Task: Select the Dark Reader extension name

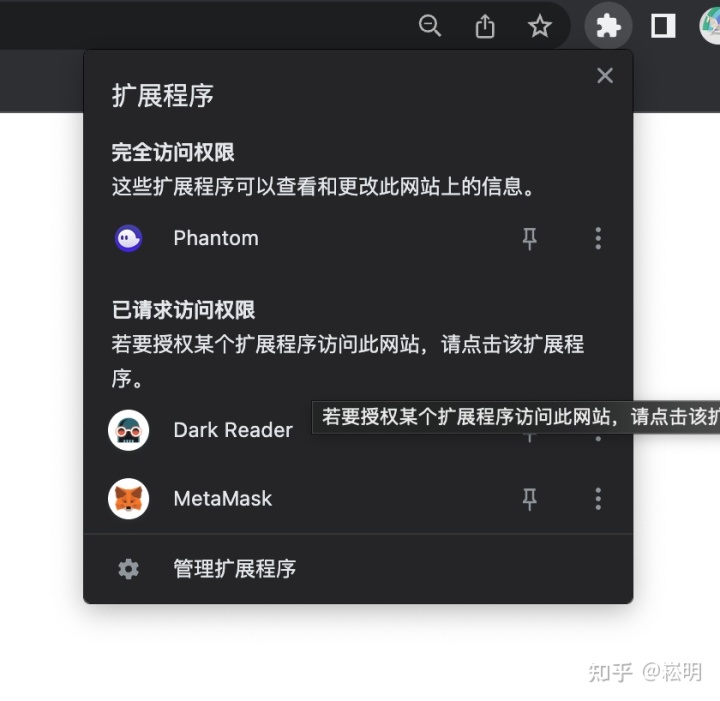Action: pos(233,430)
